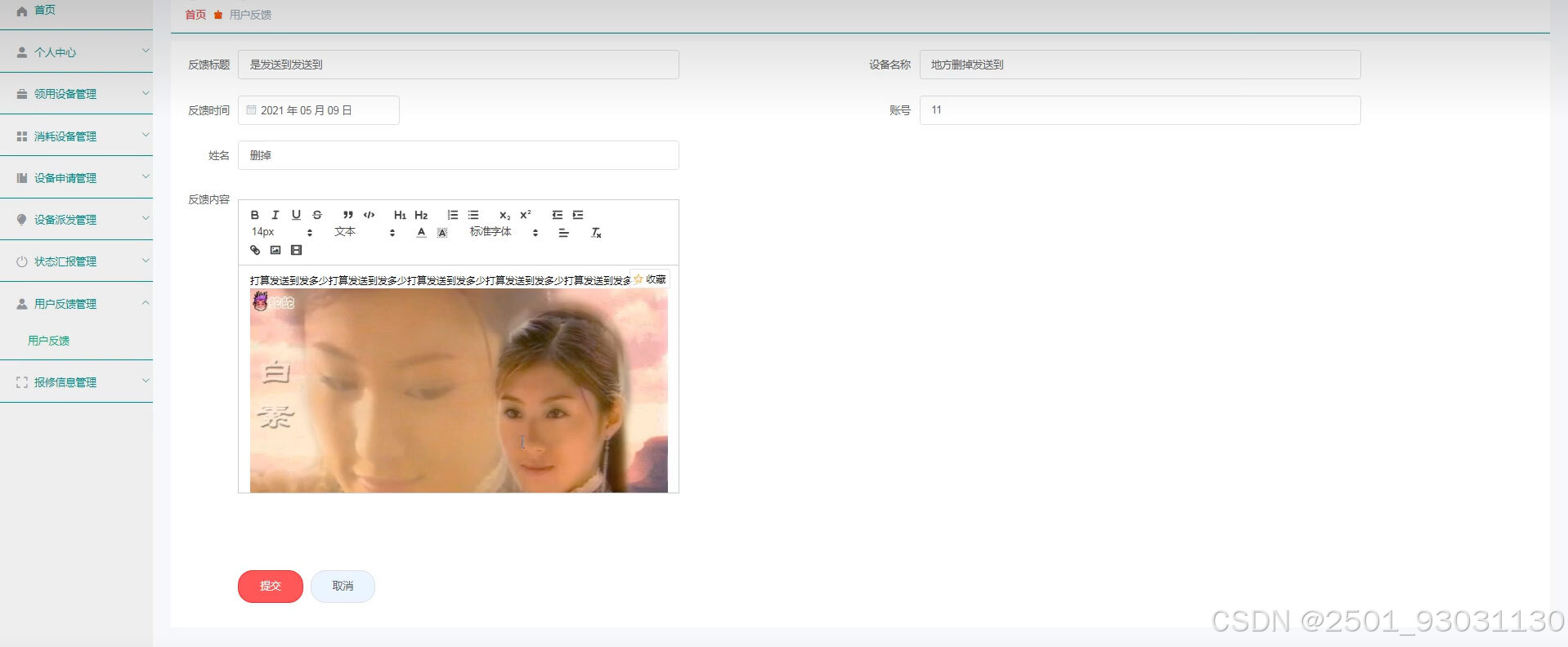1568x647 pixels.
Task: Expand the 个人中心 menu
Action: coord(76,51)
